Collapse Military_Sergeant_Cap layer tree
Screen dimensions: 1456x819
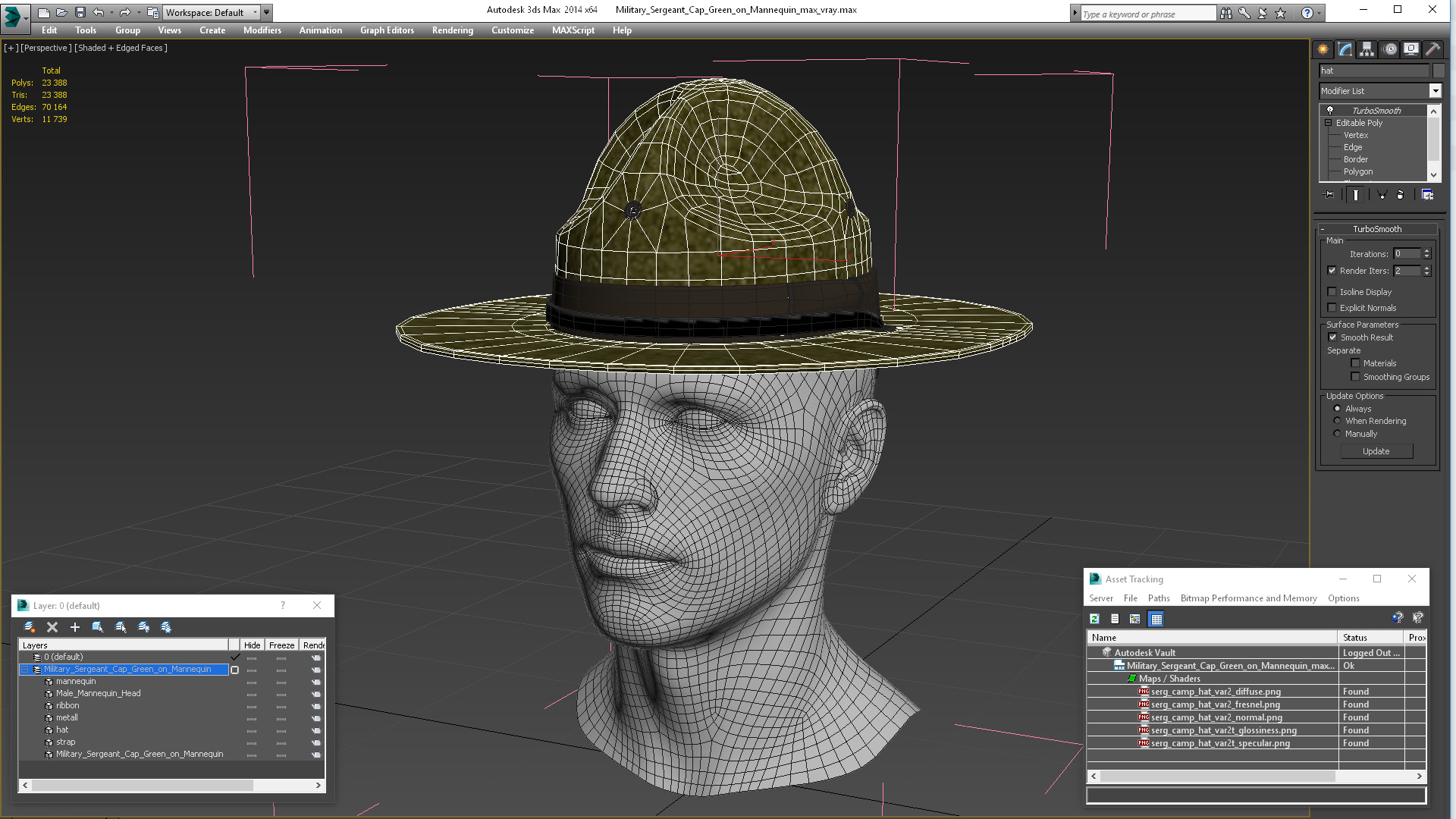pos(24,670)
